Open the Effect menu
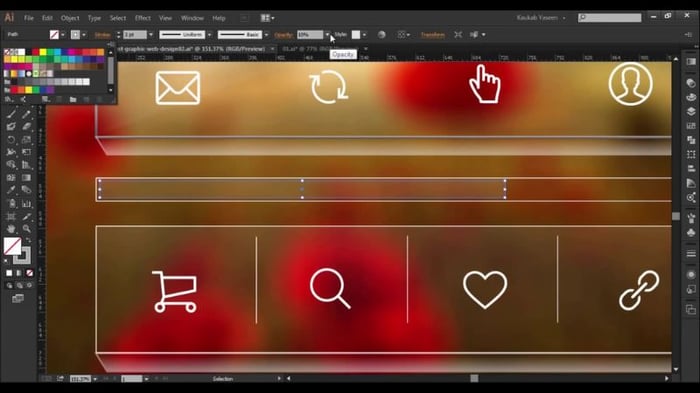700x393 pixels. point(143,18)
